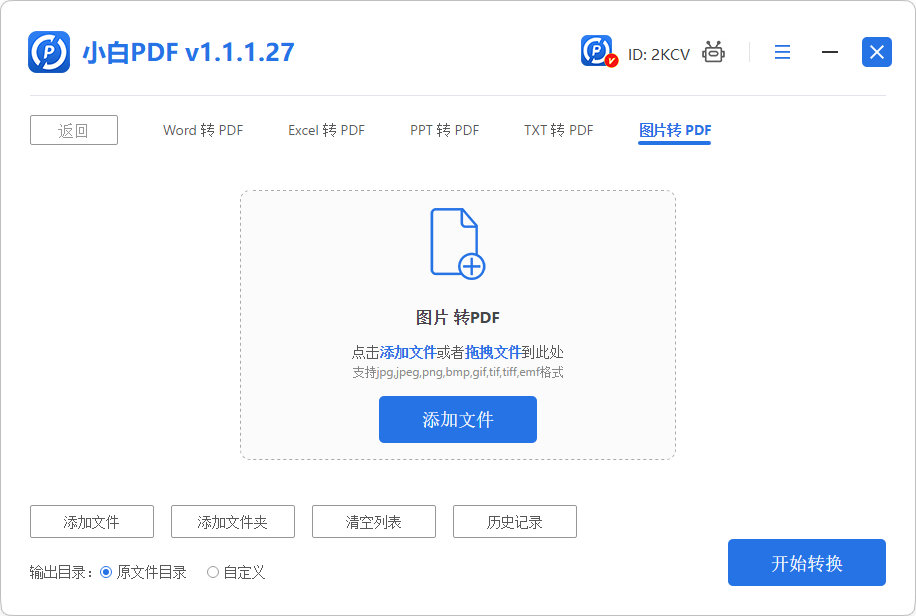Screen dimensions: 916x616
Task: Click the ID: 2KCV account text
Action: [658, 54]
